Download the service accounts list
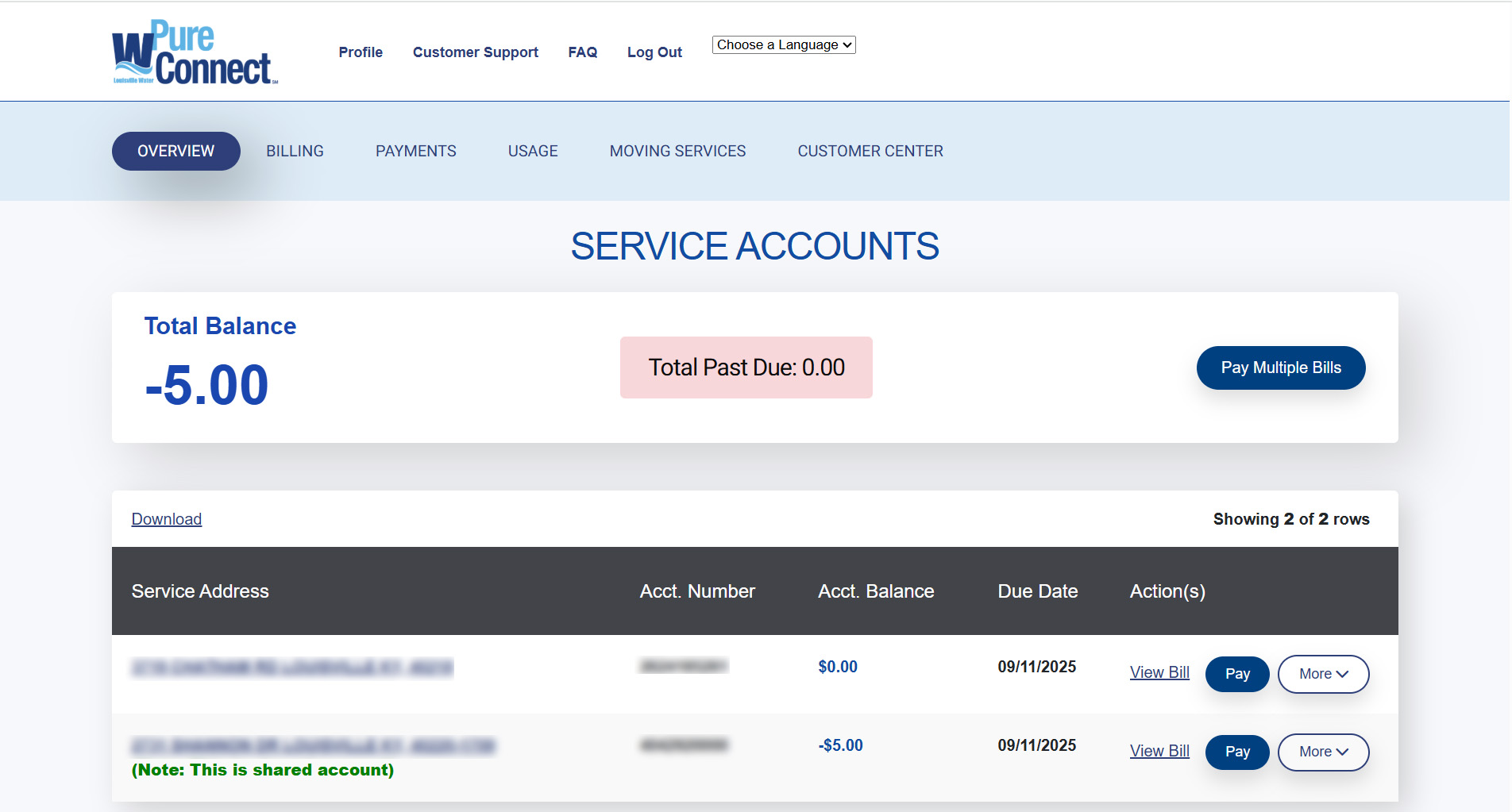The width and height of the screenshot is (1512, 812). (x=167, y=519)
